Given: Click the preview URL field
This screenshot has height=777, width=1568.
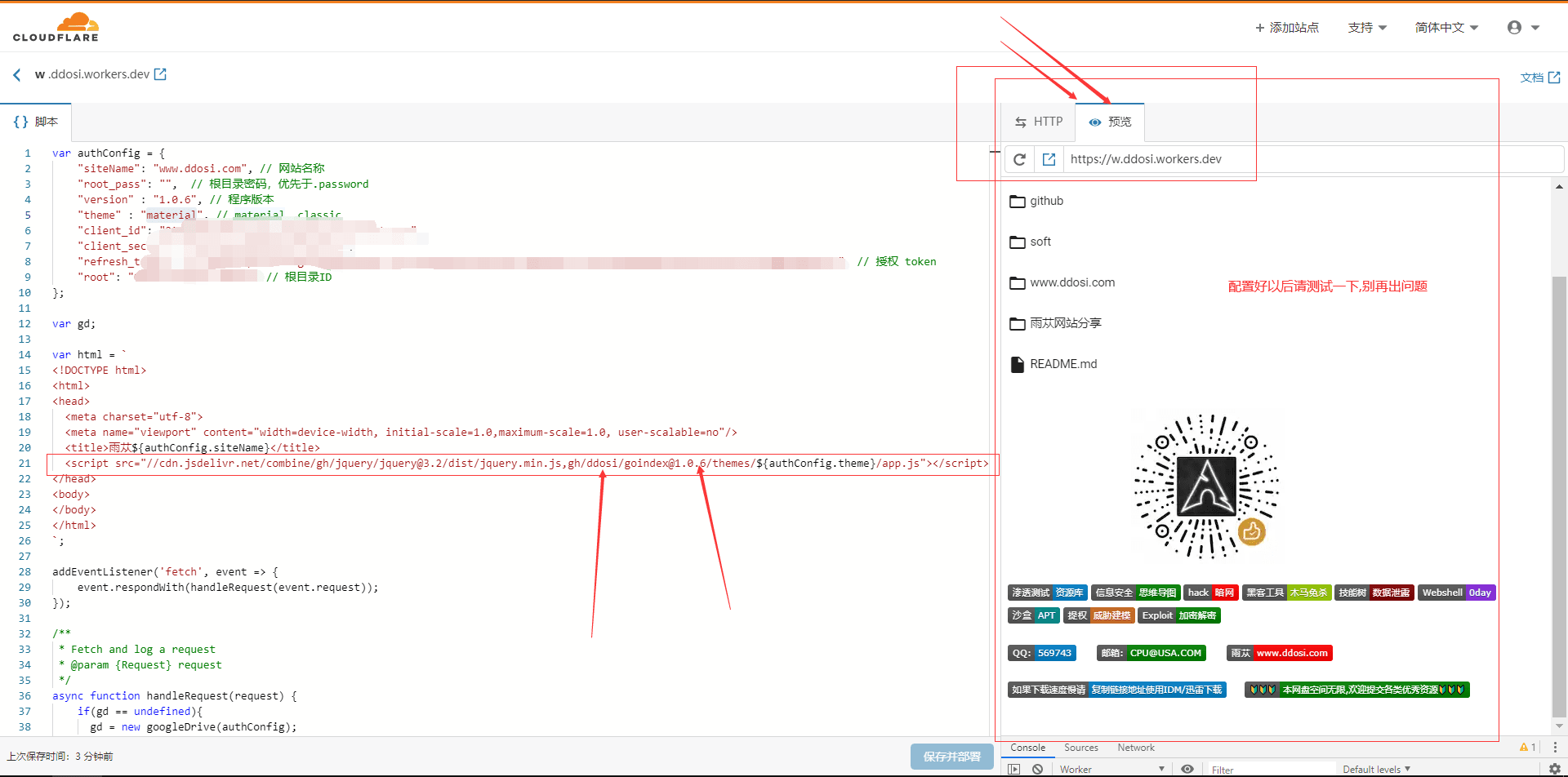Looking at the screenshot, I should pyautogui.click(x=1313, y=159).
